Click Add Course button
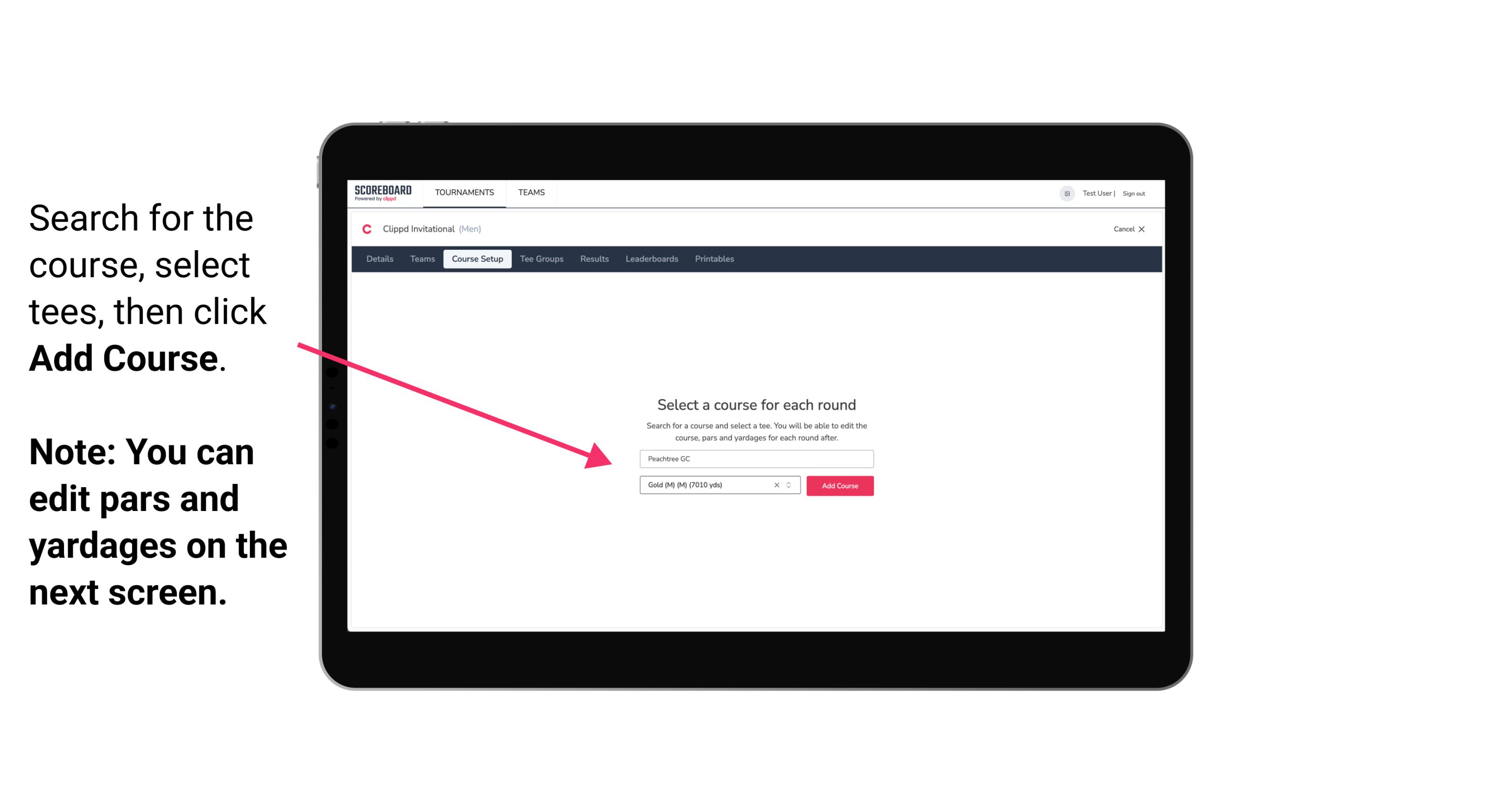This screenshot has width=1510, height=812. (838, 486)
